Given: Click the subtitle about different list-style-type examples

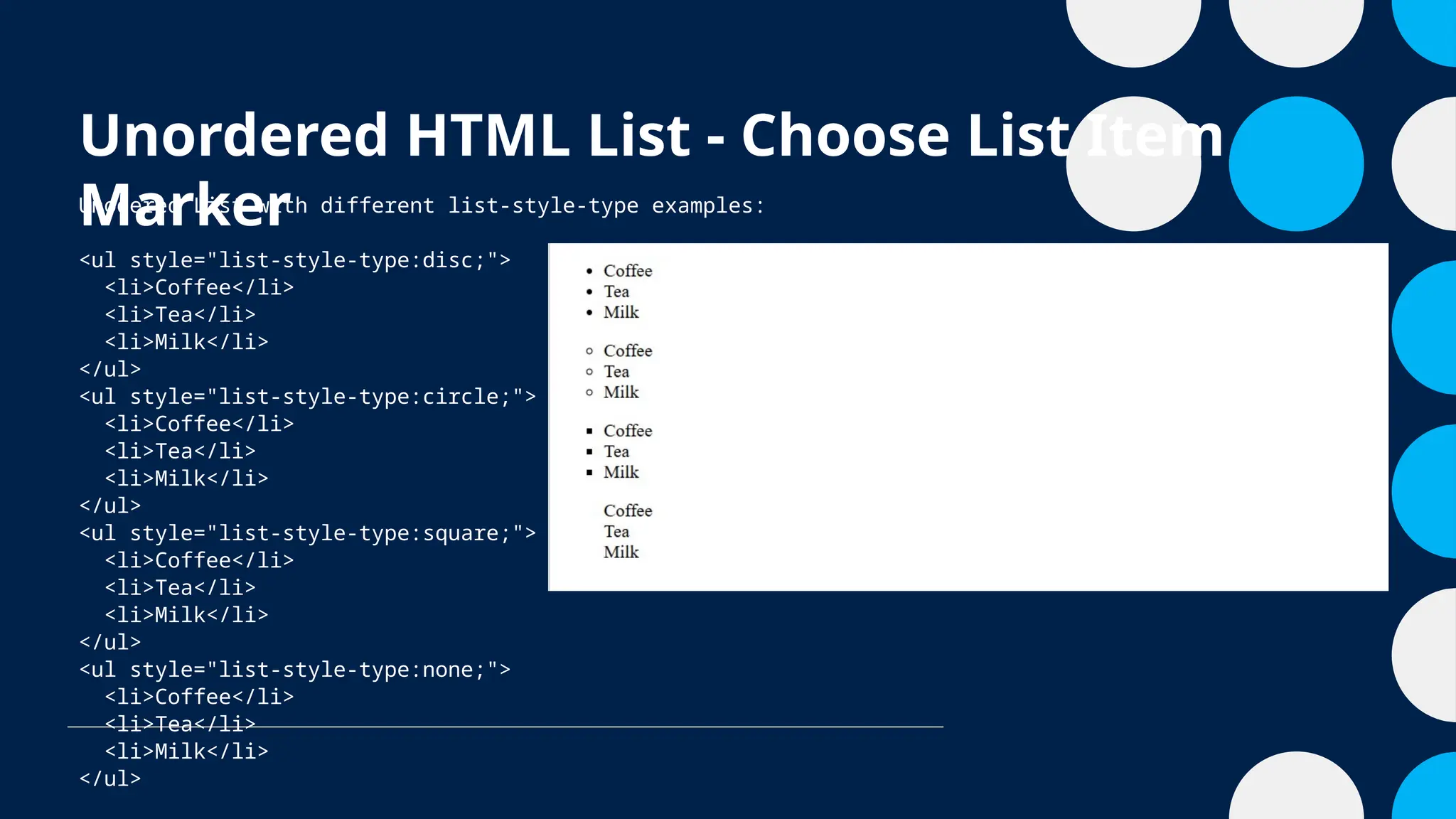Looking at the screenshot, I should [422, 206].
